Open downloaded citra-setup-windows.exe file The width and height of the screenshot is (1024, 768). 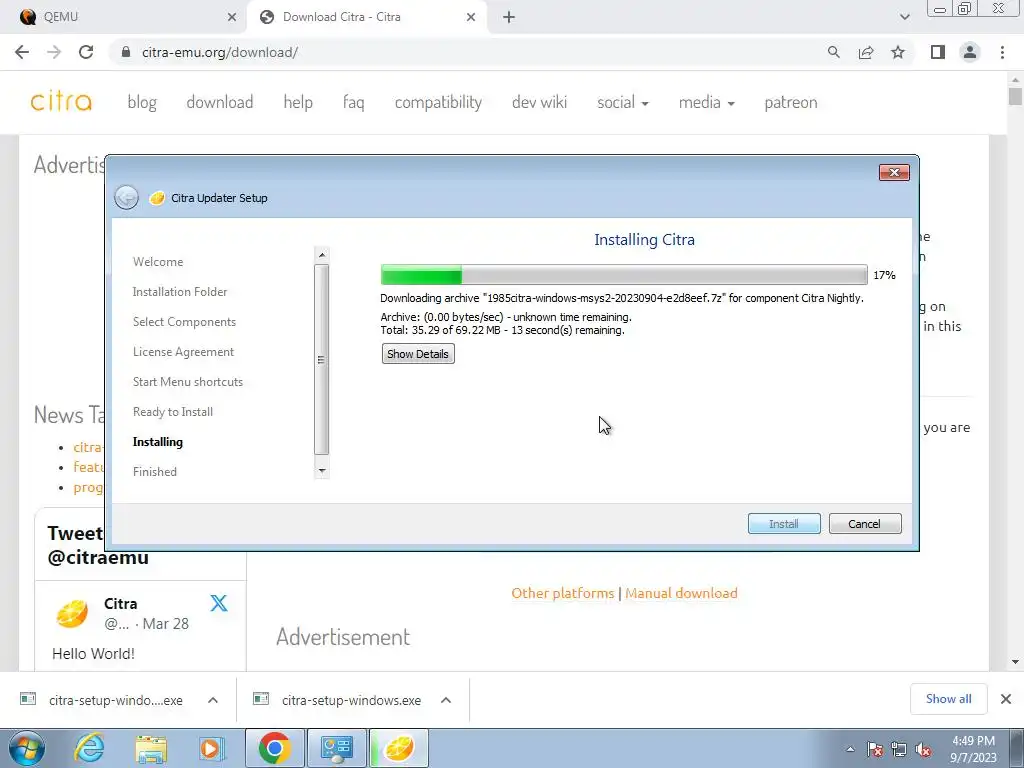[351, 700]
